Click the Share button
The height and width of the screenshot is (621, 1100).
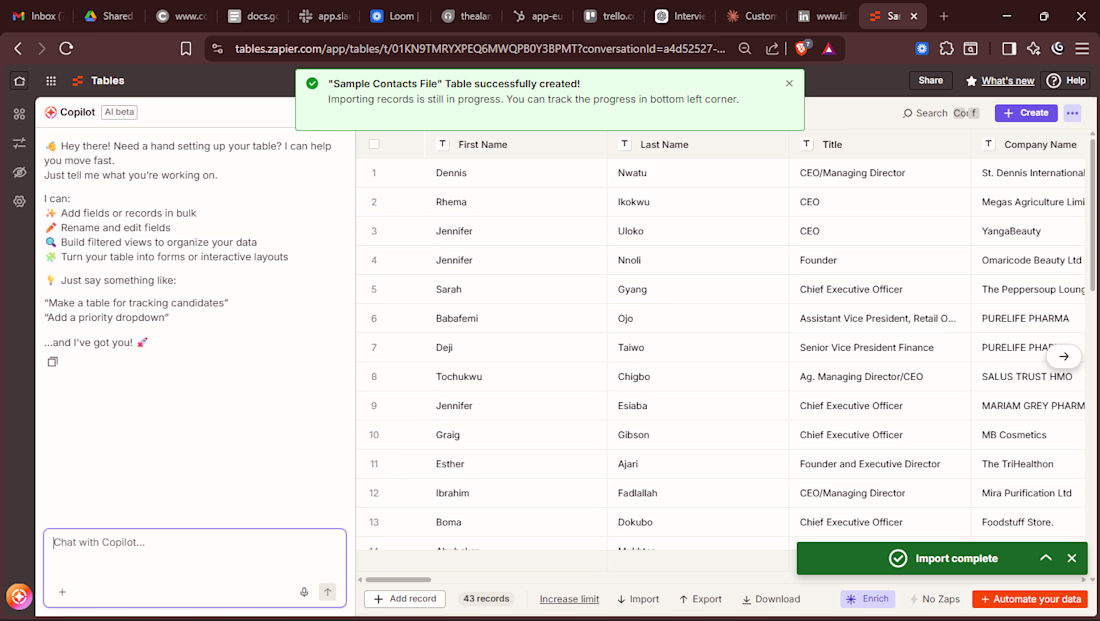click(x=930, y=81)
